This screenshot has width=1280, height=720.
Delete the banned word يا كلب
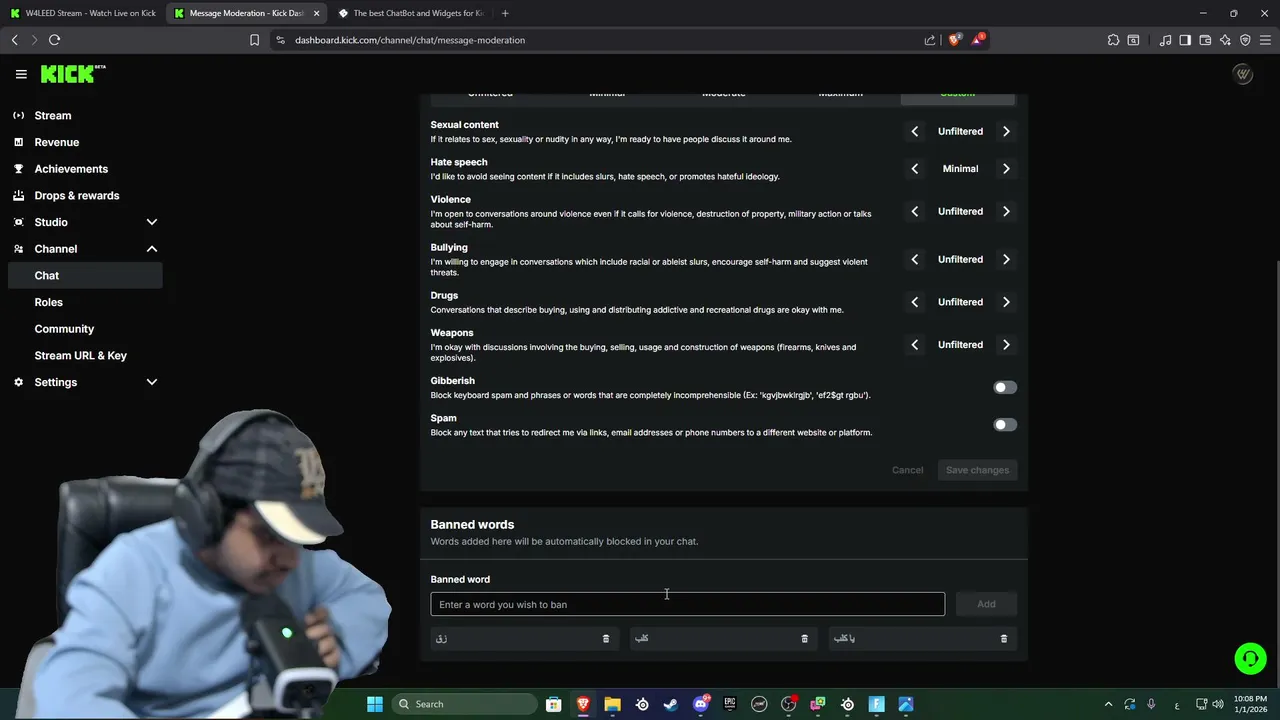[x=1004, y=638]
